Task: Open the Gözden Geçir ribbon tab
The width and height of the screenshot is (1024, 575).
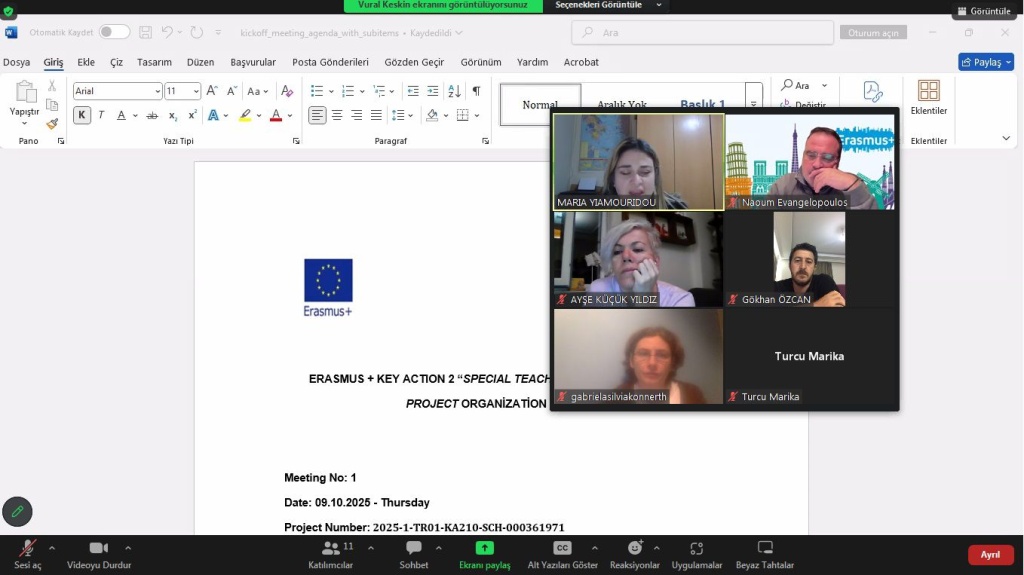Action: (x=414, y=62)
